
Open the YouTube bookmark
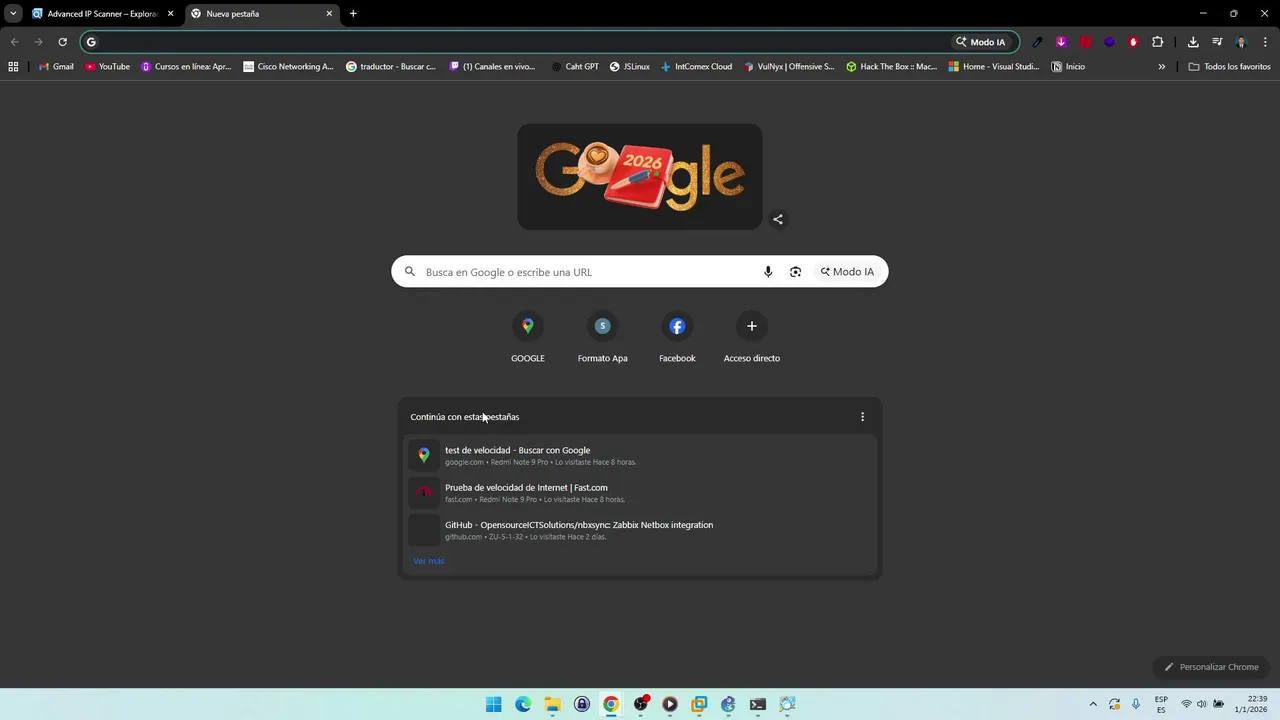(x=107, y=67)
